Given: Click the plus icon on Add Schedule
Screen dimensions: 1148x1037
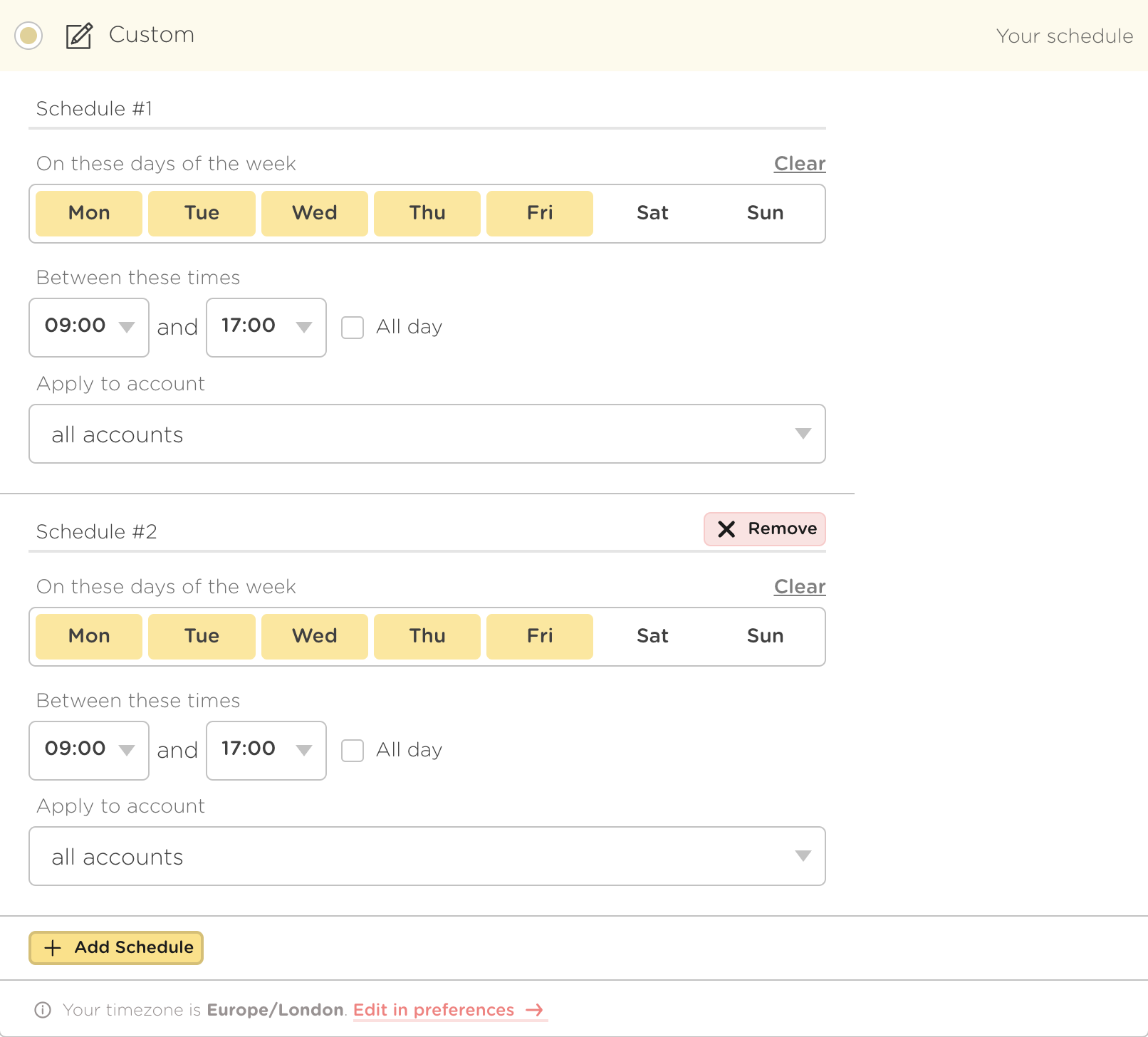Looking at the screenshot, I should (x=53, y=948).
